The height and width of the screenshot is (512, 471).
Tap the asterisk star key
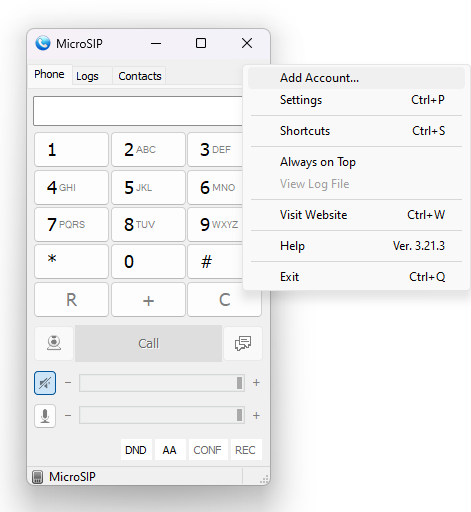71,262
